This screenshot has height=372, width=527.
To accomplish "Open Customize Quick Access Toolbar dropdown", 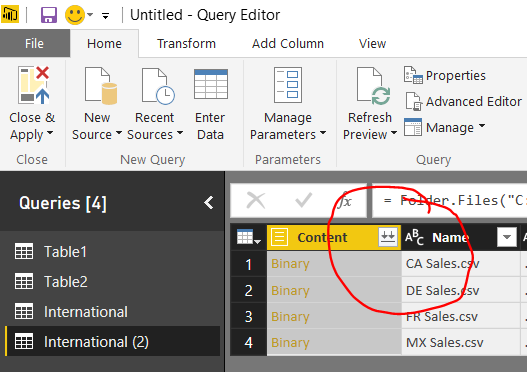I will [x=106, y=16].
